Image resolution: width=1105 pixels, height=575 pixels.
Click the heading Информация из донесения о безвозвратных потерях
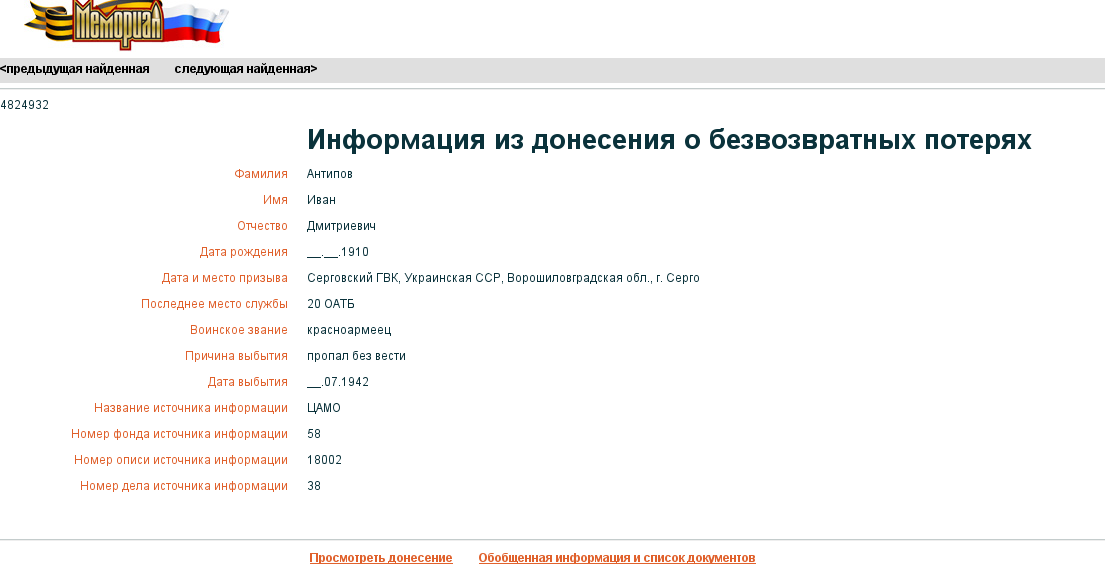pos(668,140)
